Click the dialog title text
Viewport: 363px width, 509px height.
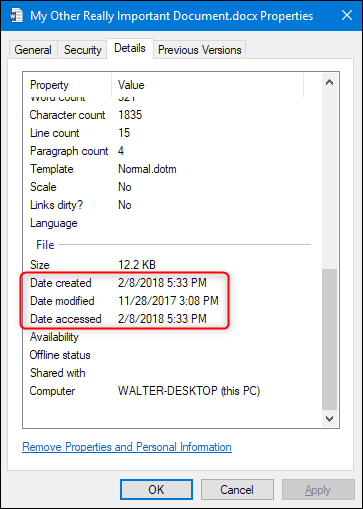pos(172,16)
